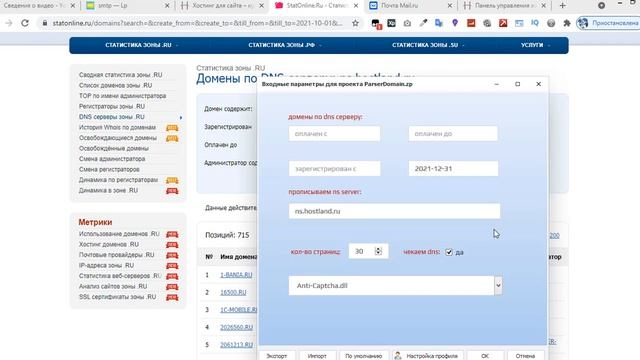The image size is (640, 360).
Task: Open Настройка профиля
Action: 428,356
